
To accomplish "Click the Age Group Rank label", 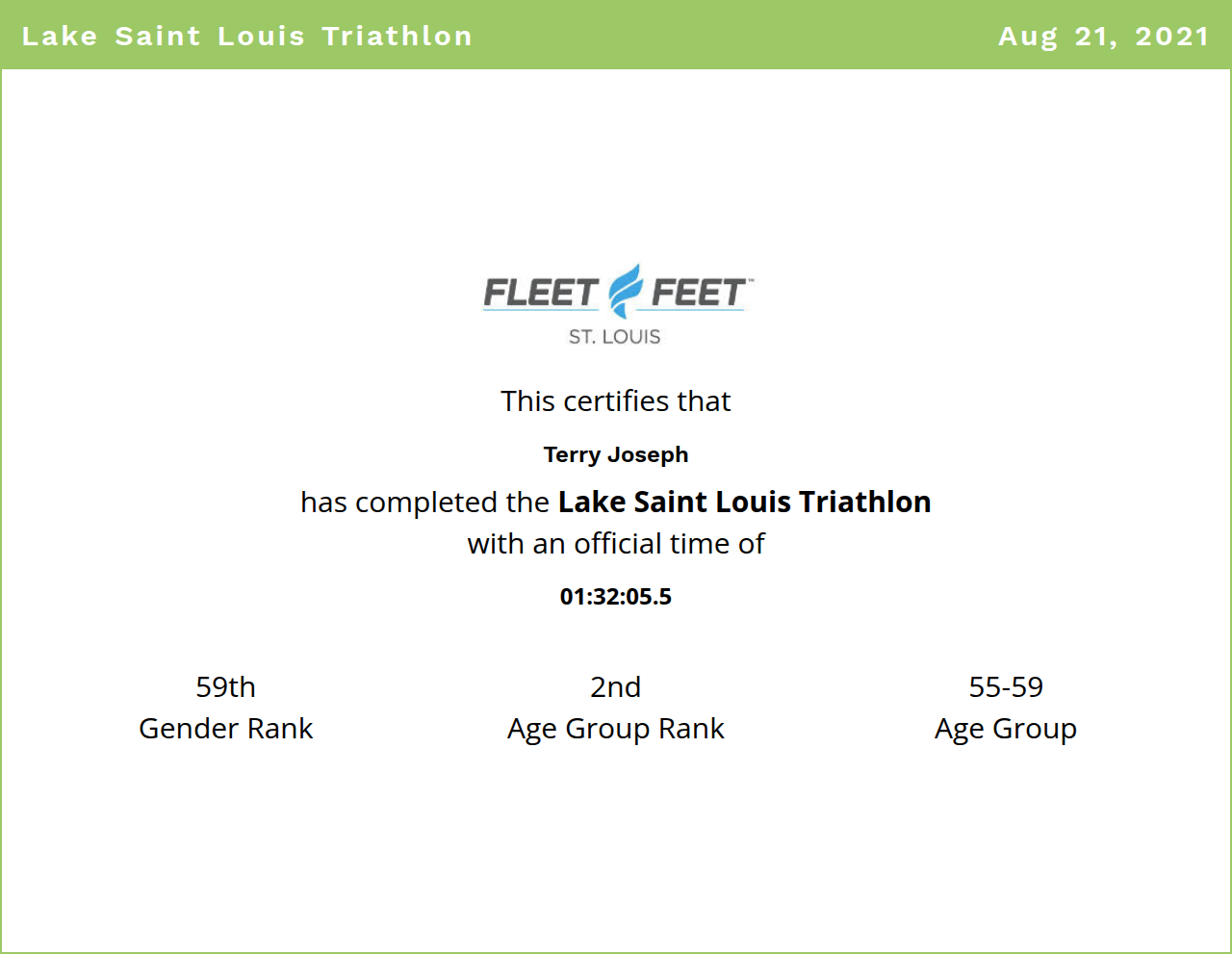I will pos(616,729).
